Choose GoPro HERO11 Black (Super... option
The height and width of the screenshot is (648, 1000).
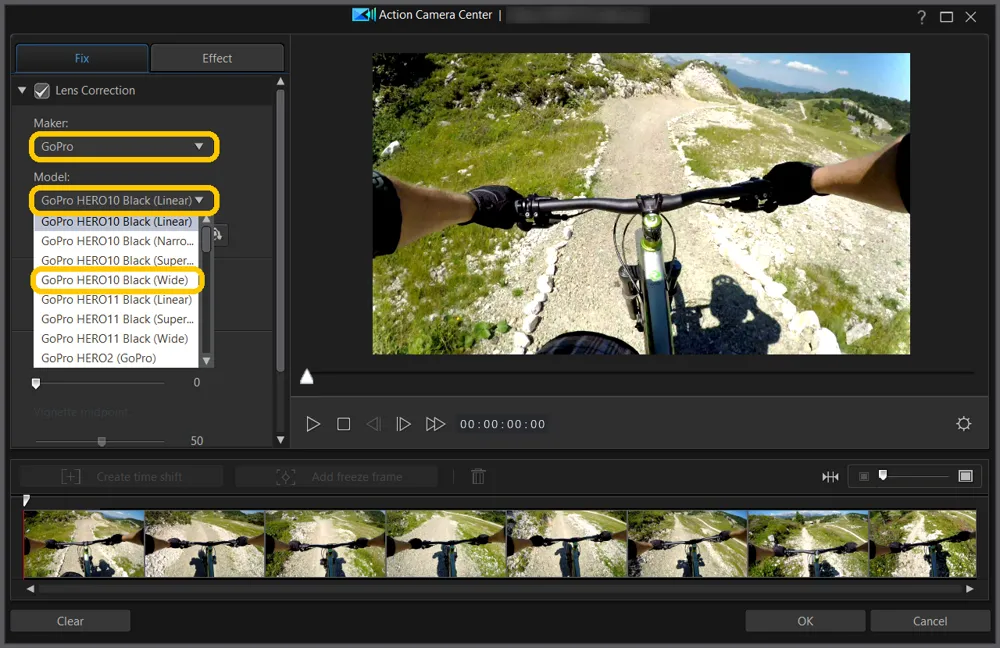point(116,319)
